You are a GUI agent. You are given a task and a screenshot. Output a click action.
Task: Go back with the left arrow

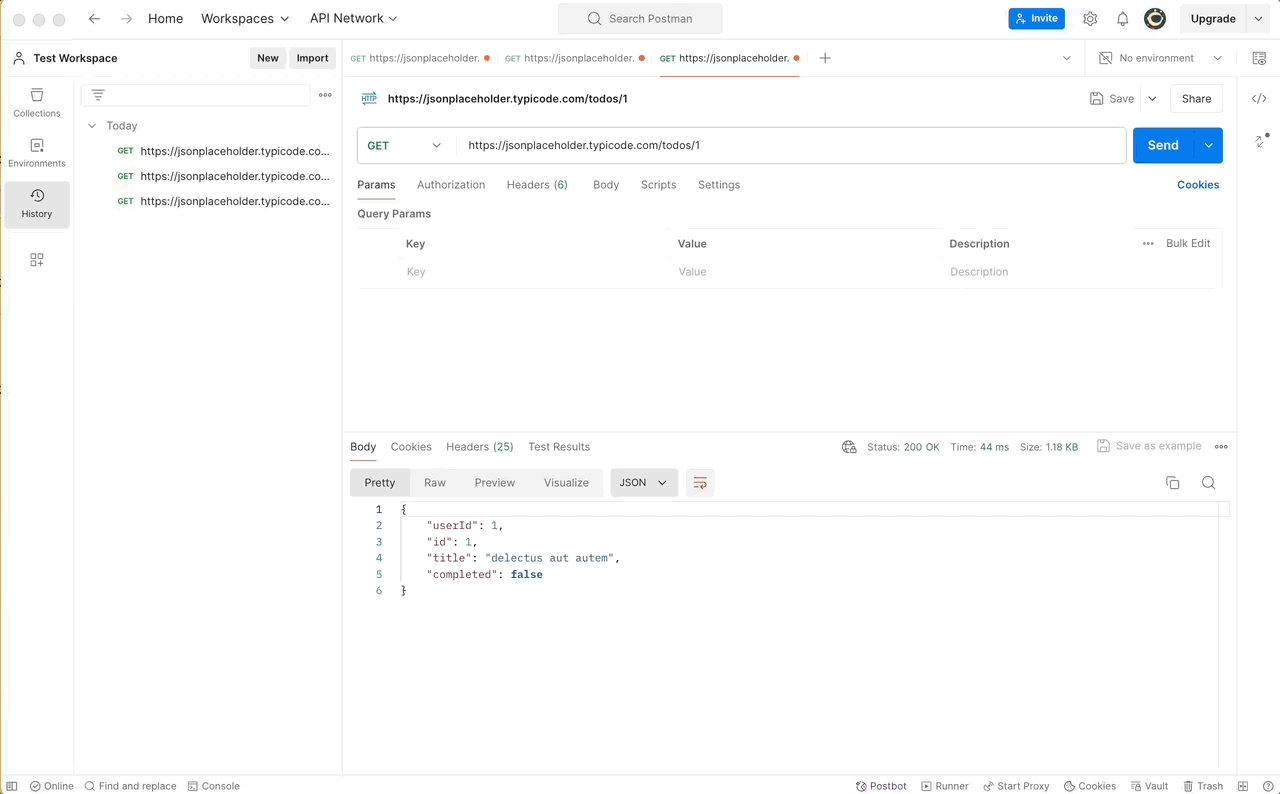[x=94, y=19]
